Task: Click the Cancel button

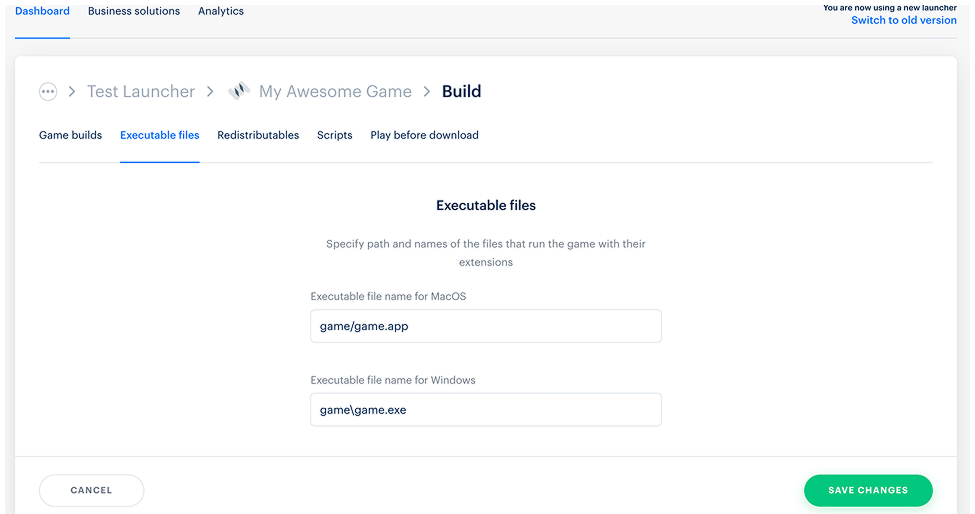Action: 91,490
